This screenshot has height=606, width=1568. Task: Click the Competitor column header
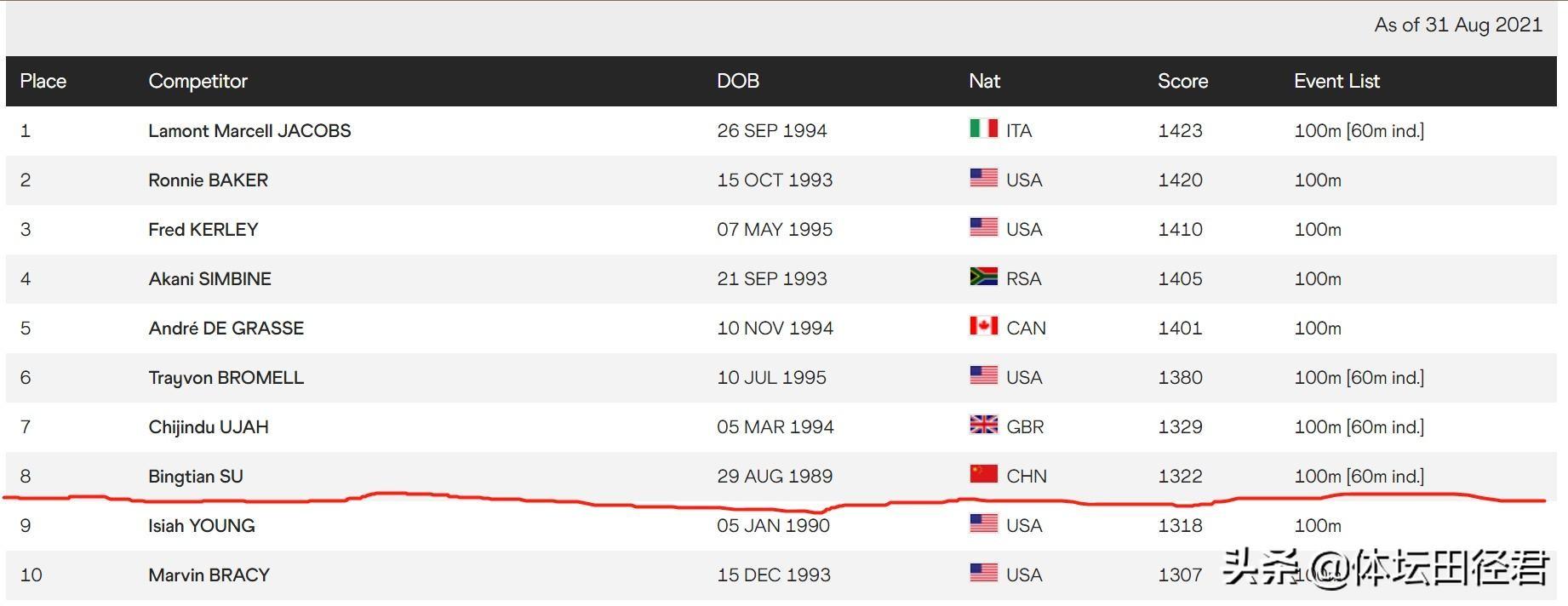[x=197, y=81]
